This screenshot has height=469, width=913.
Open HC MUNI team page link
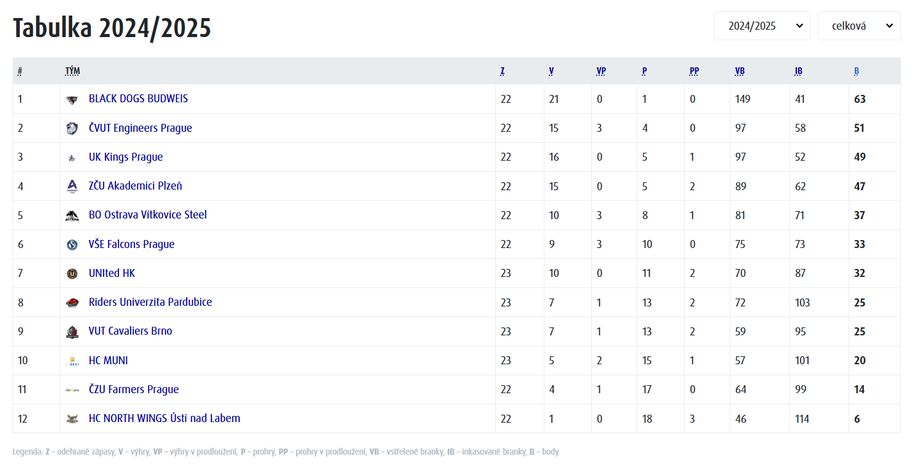[108, 360]
